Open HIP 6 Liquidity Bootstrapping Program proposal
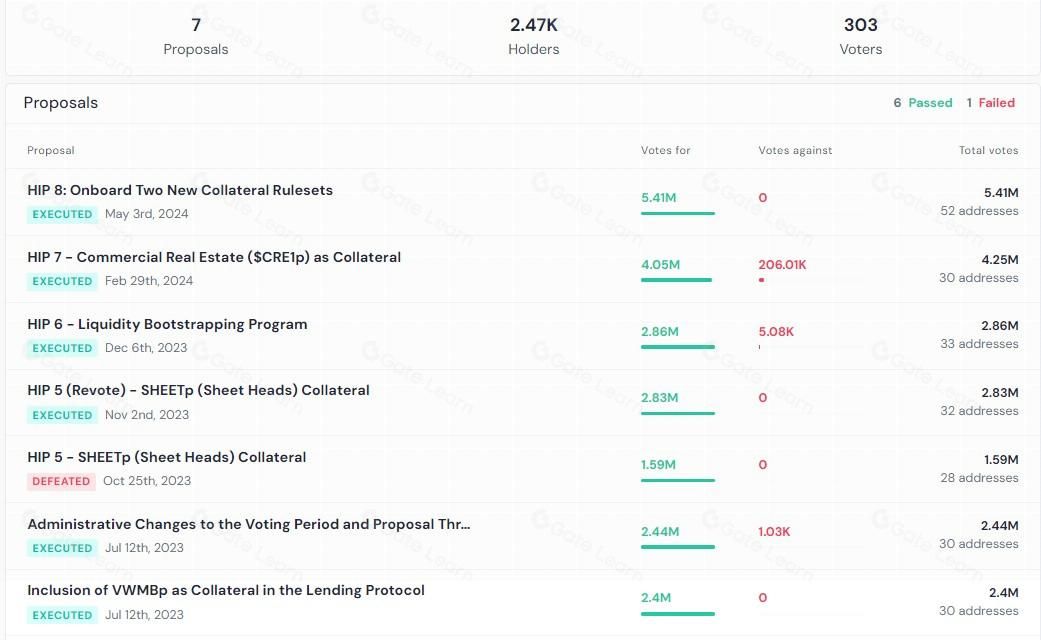 (167, 324)
